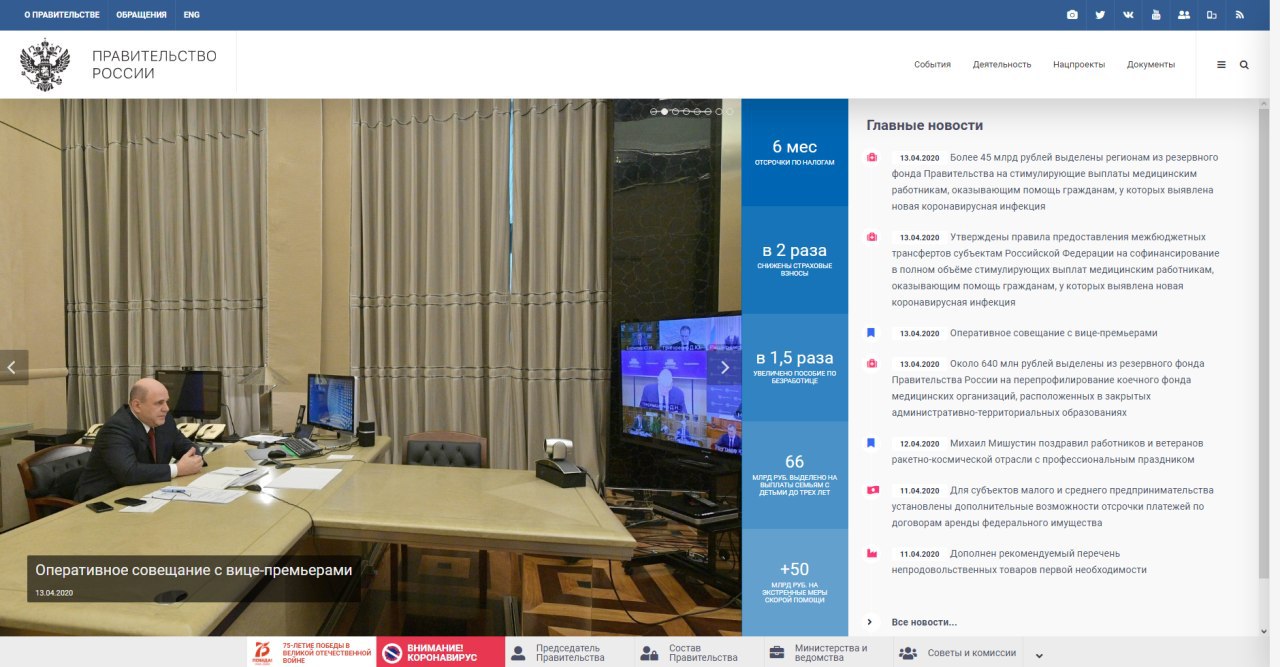
Task: Click the chevron beside Все новости
Action: point(870,622)
